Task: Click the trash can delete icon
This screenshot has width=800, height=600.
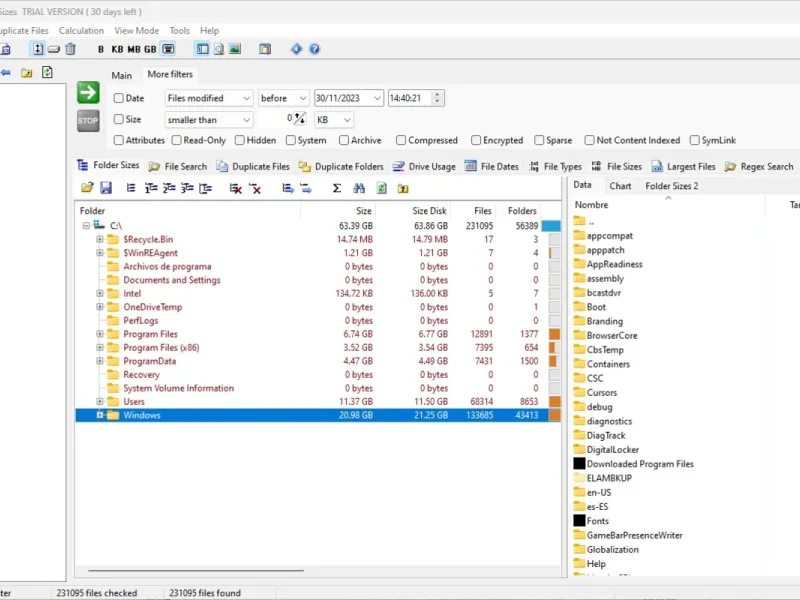Action: coord(70,49)
